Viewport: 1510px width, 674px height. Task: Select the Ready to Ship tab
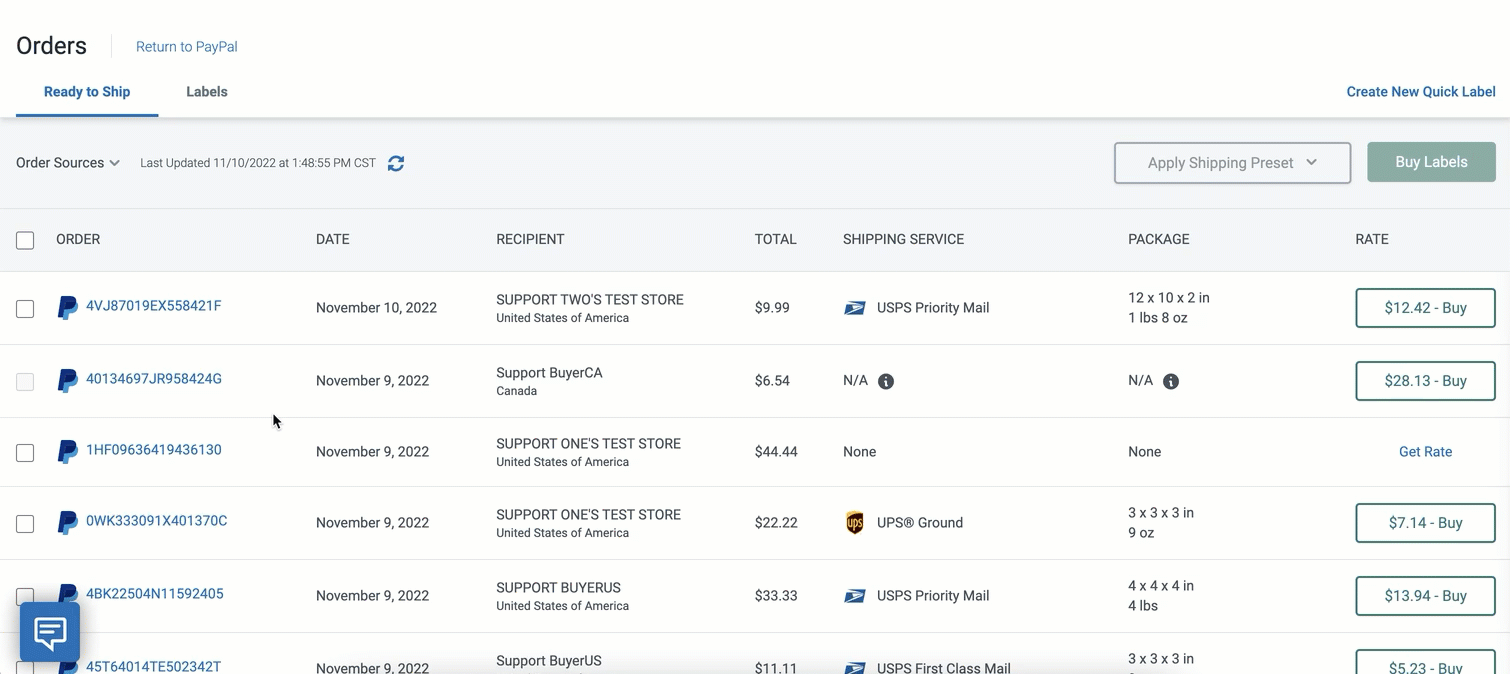pyautogui.click(x=87, y=92)
